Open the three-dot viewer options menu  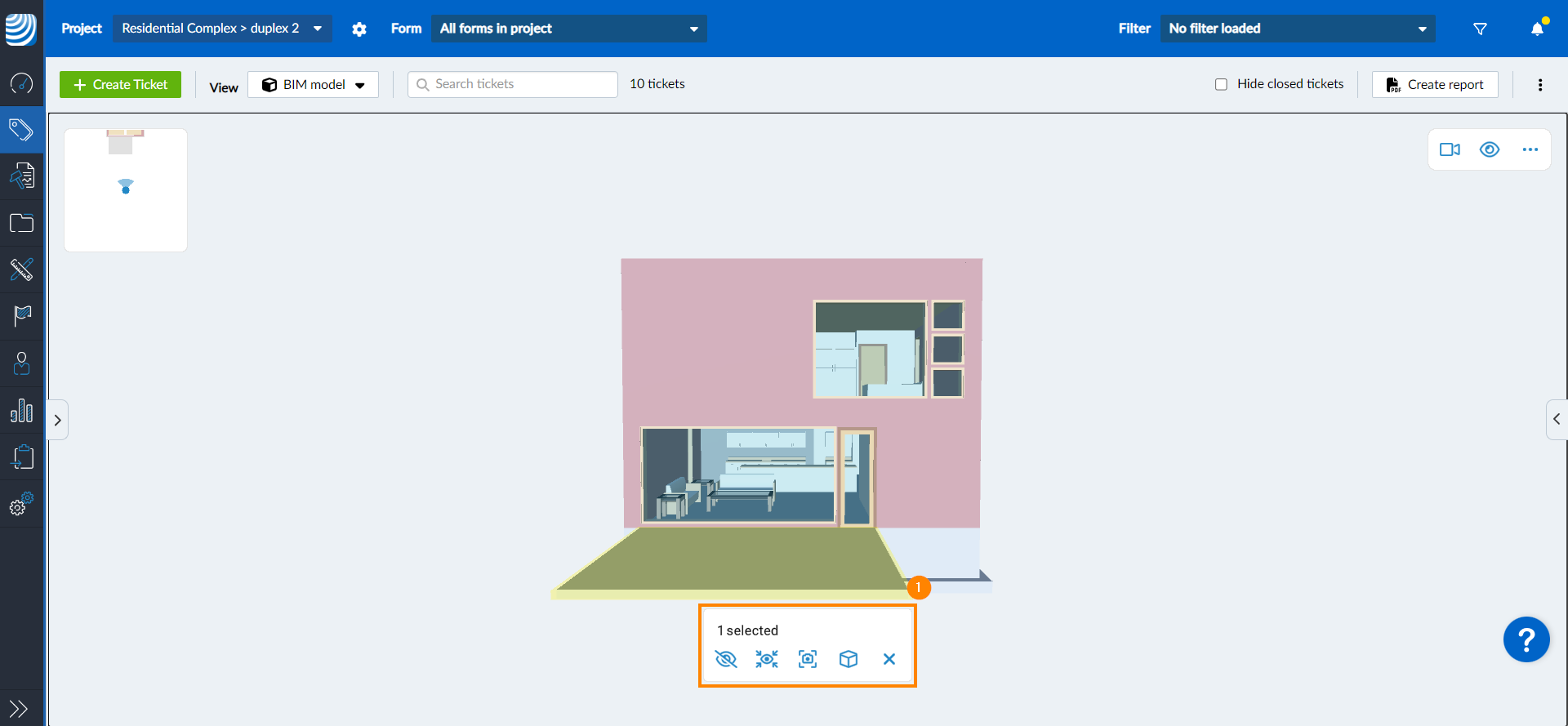pos(1530,149)
